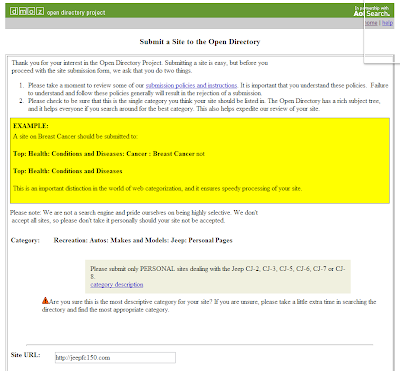The width and height of the screenshot is (400, 371).
Task: Click the 'Recreation: Autos: Makes and Models: Jeep: Personal Pages' text
Action: tap(143, 240)
